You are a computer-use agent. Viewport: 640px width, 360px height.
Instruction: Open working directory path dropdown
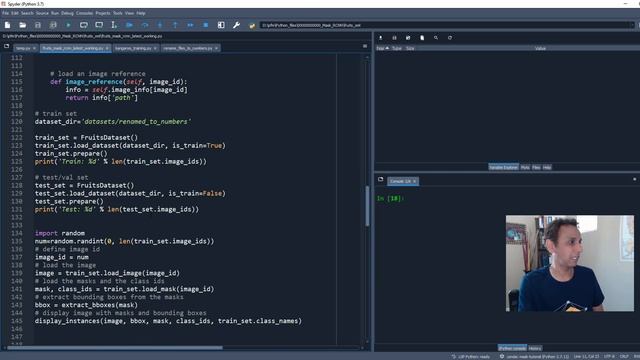633,25
